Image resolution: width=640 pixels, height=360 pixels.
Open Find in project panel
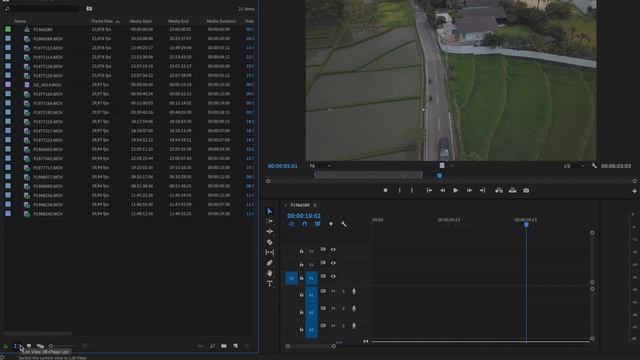212,346
